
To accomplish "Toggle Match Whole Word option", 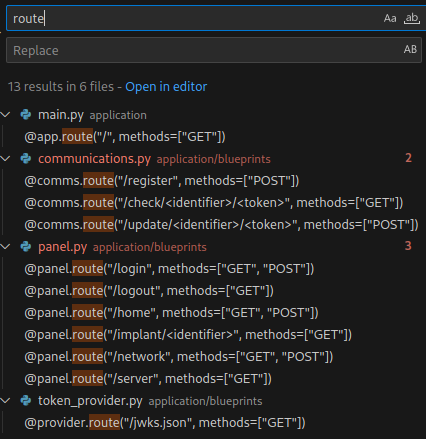I will coord(412,18).
